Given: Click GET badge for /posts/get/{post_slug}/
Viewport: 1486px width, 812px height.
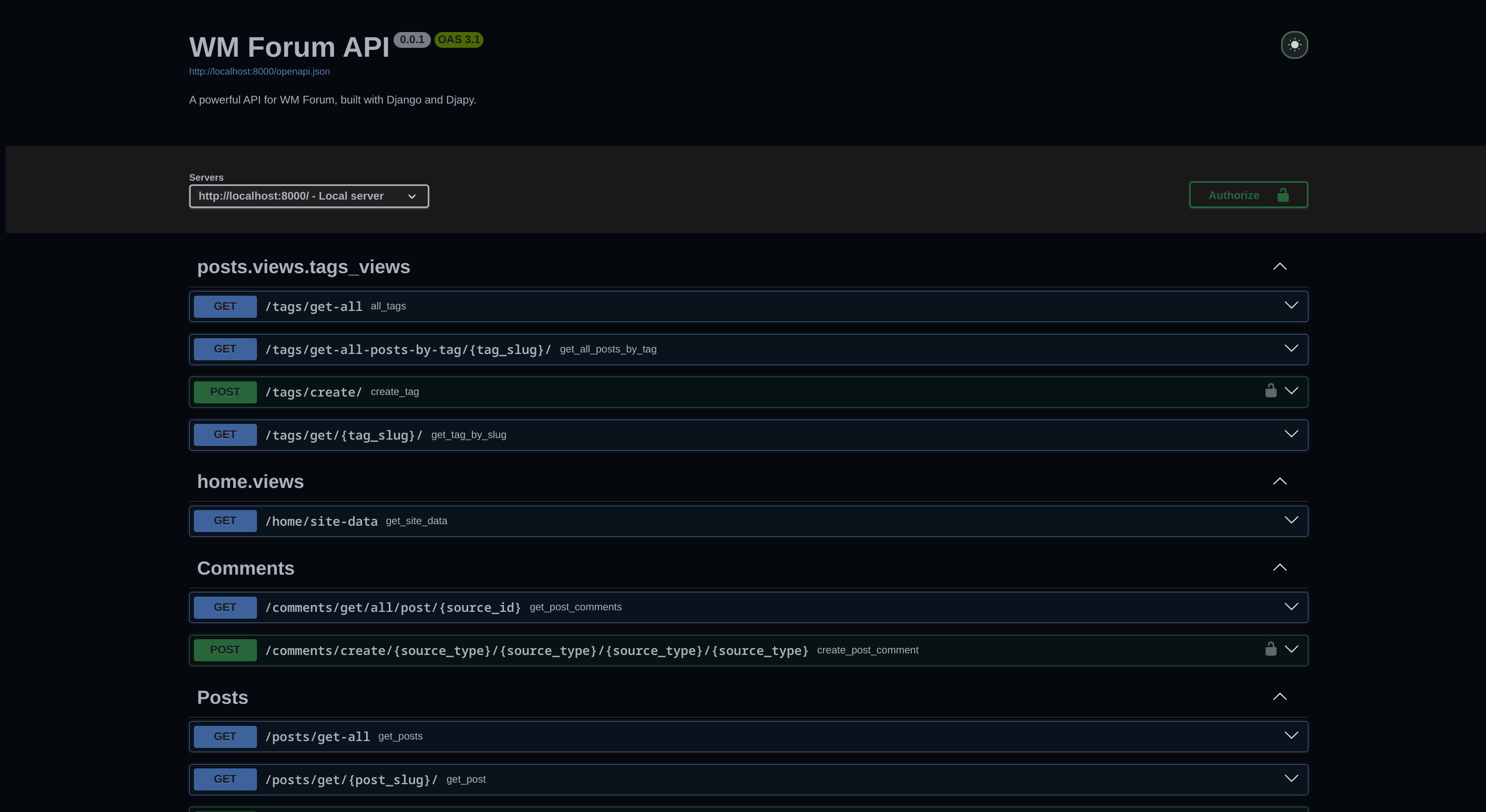Looking at the screenshot, I should tap(225, 779).
